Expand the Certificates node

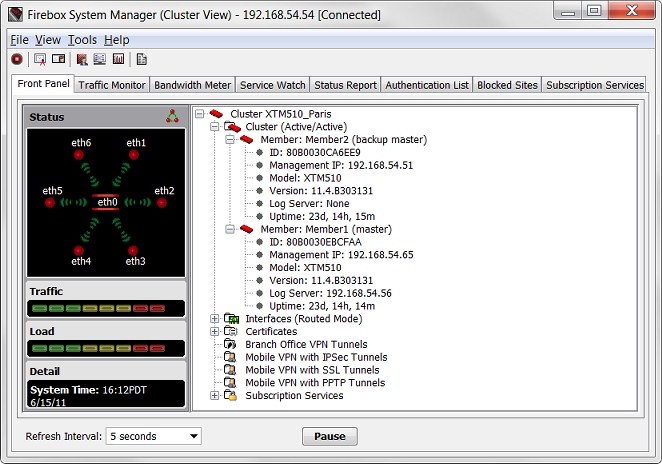[x=214, y=331]
